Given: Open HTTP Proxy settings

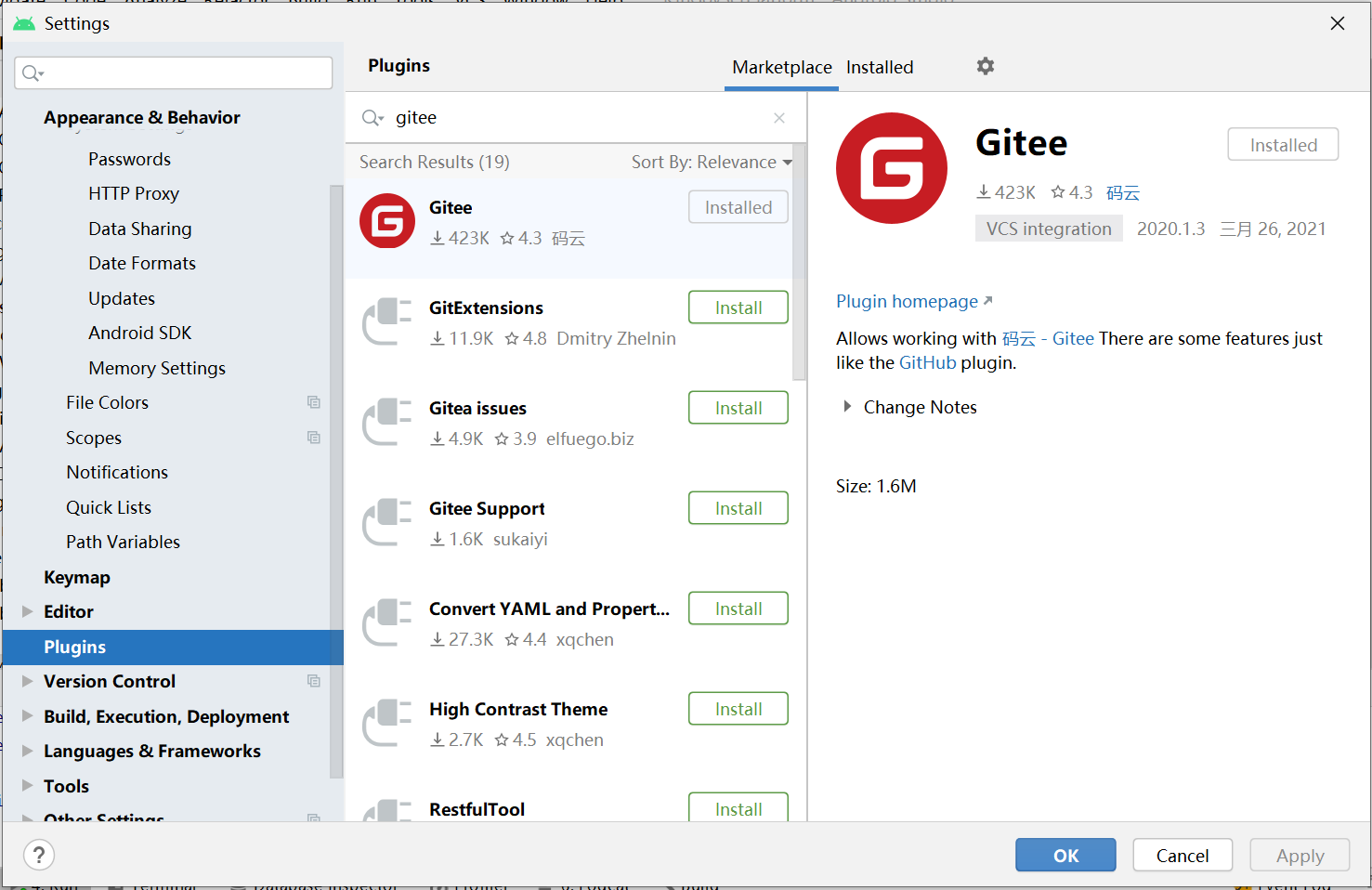Looking at the screenshot, I should click(134, 193).
